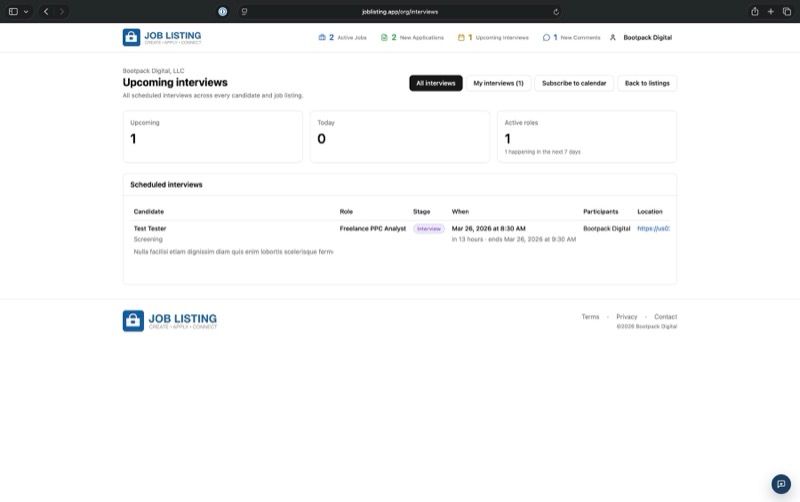Viewport: 800px width, 502px height.
Task: Select the joblisting.app address bar
Action: 400,11
